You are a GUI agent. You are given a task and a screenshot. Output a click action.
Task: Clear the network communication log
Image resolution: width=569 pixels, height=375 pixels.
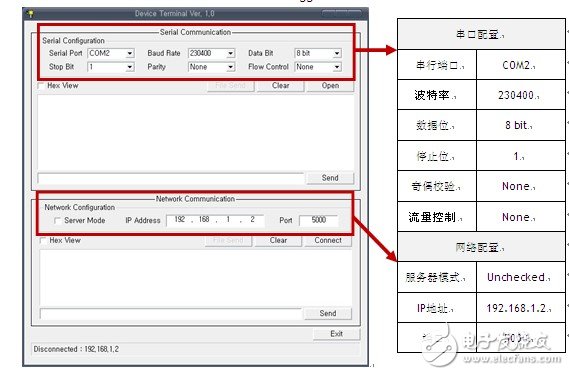pyautogui.click(x=278, y=241)
